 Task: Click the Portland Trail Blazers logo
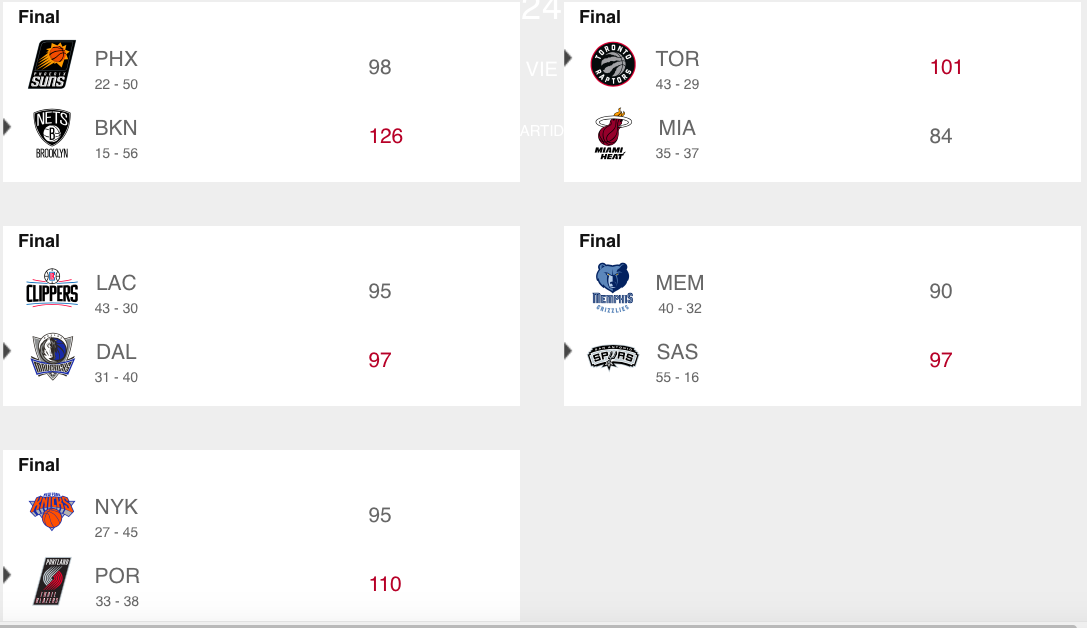pos(52,581)
